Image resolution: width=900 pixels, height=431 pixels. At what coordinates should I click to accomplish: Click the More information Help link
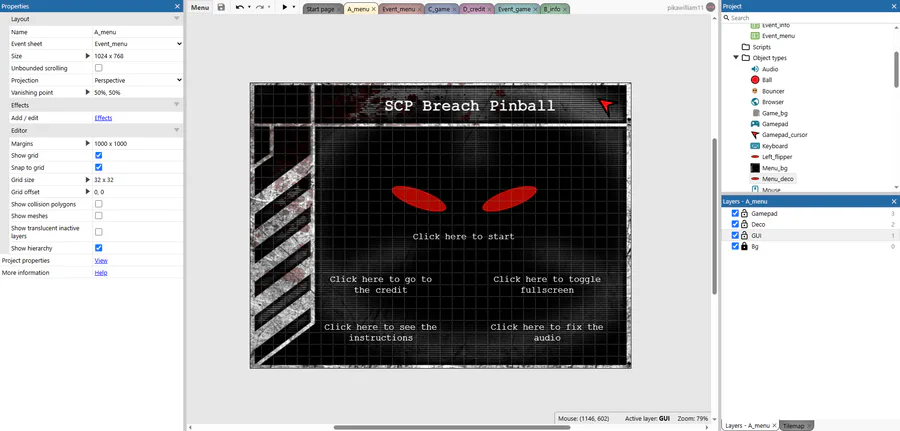(x=101, y=273)
